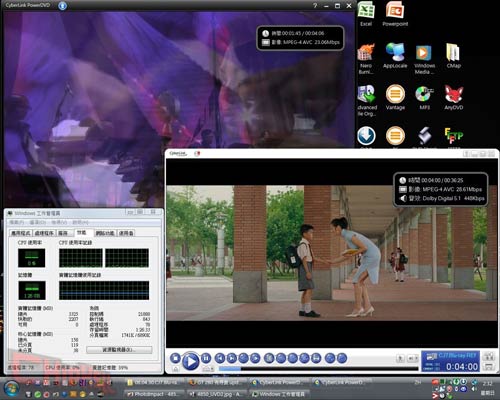Launch AppLocale from the desktop
The height and width of the screenshot is (400, 500).
pyautogui.click(x=395, y=56)
